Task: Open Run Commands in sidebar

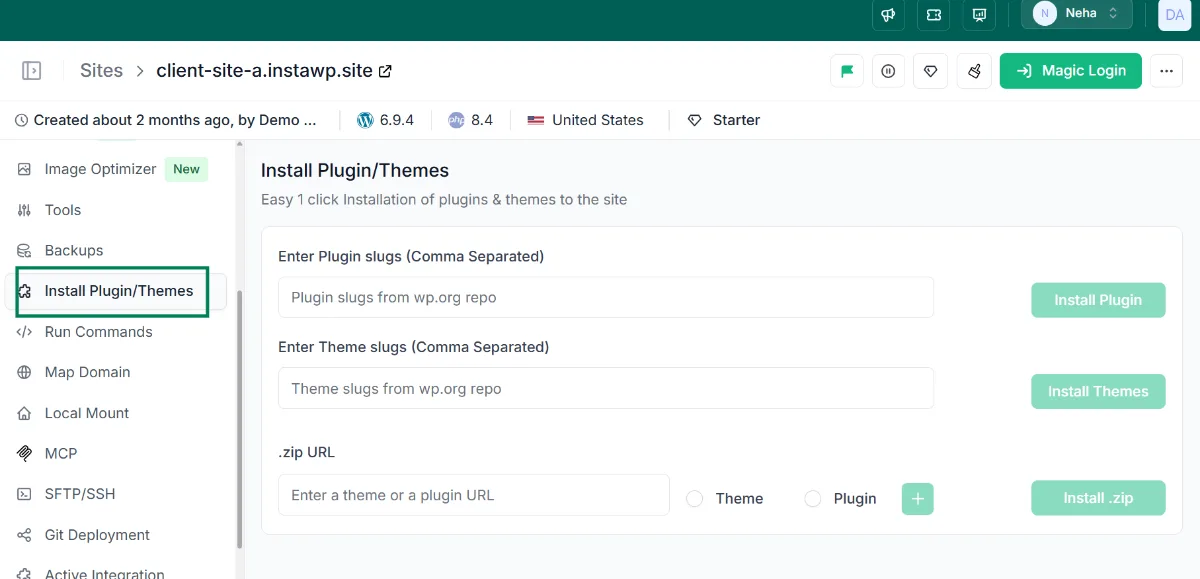Action: point(99,332)
